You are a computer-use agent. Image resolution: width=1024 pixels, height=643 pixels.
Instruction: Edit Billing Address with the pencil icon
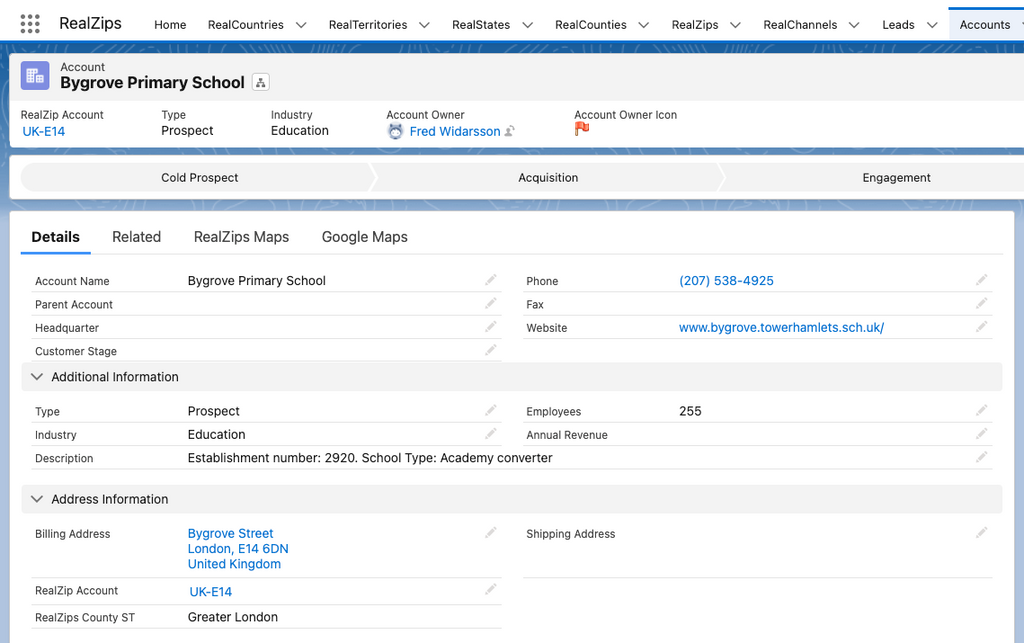(x=490, y=534)
